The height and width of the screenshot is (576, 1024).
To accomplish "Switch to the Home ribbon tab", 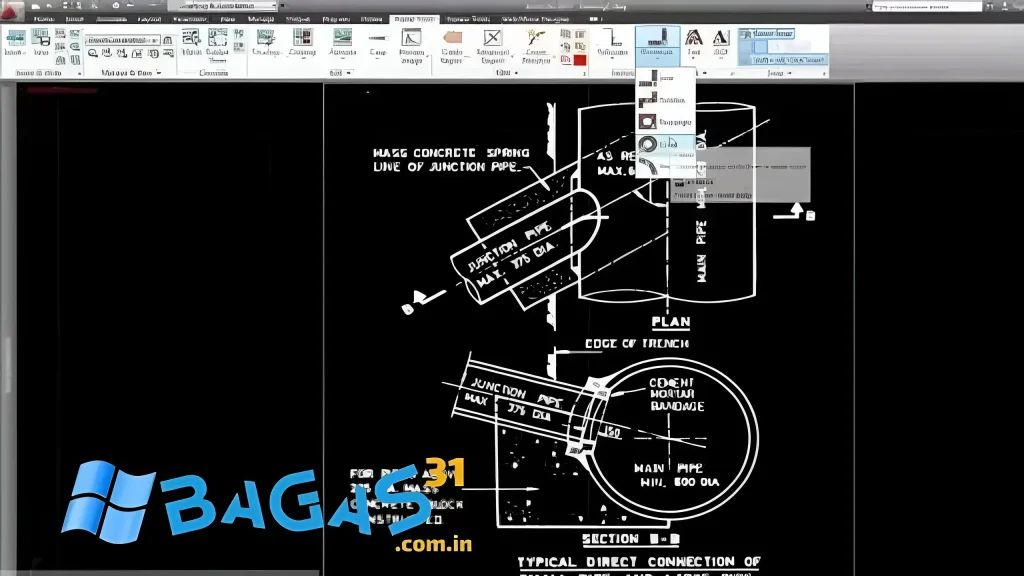I will point(44,19).
